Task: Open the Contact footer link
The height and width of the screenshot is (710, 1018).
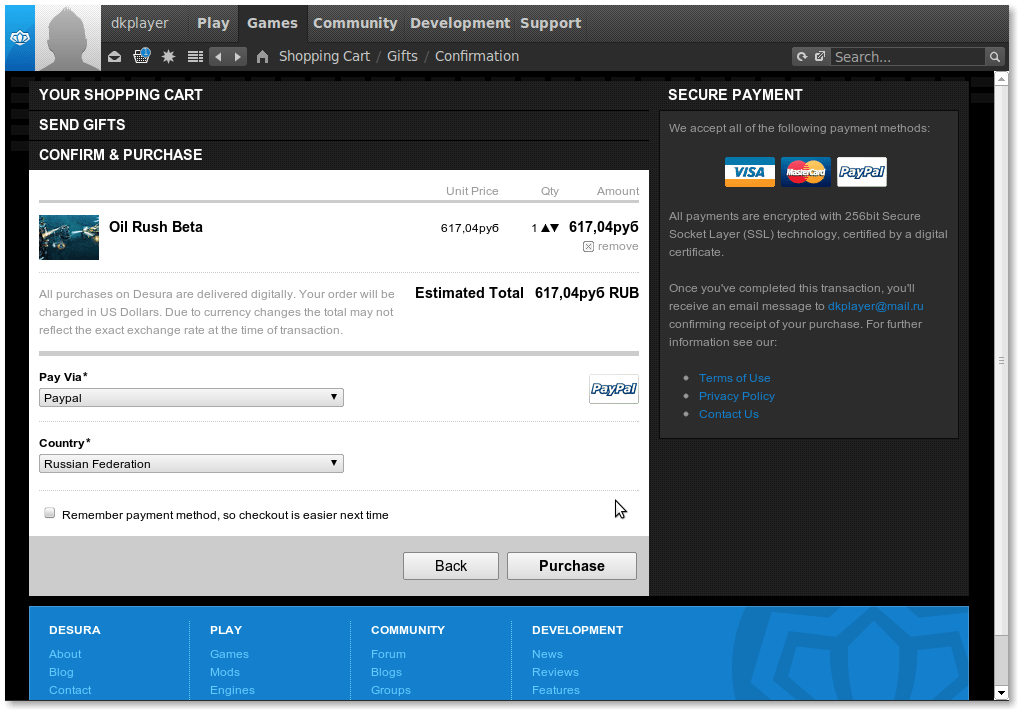Action: click(x=70, y=691)
